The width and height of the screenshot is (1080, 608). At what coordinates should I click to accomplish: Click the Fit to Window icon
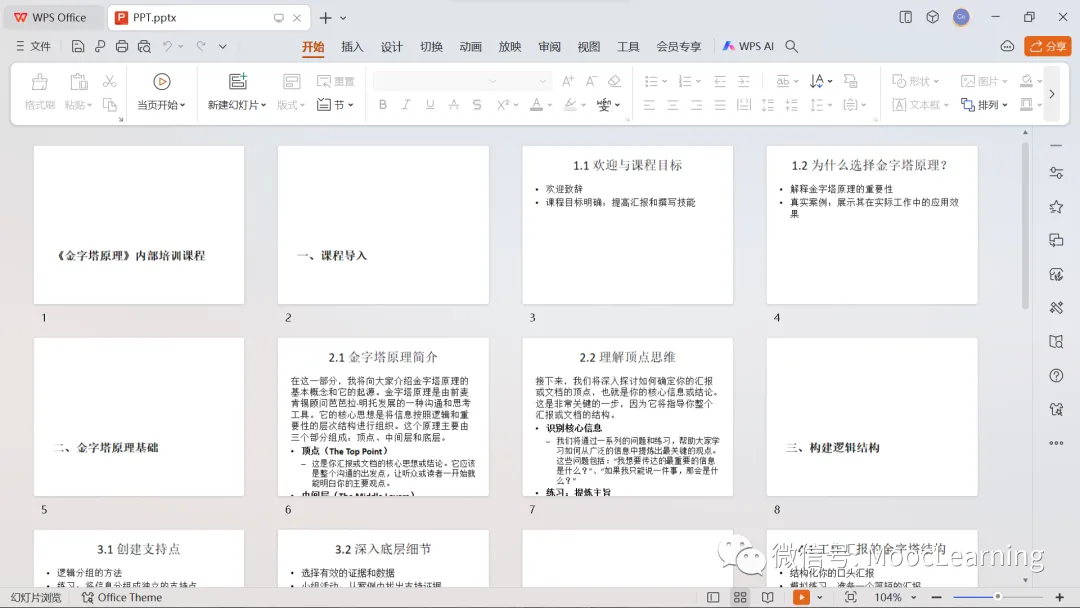click(x=851, y=597)
